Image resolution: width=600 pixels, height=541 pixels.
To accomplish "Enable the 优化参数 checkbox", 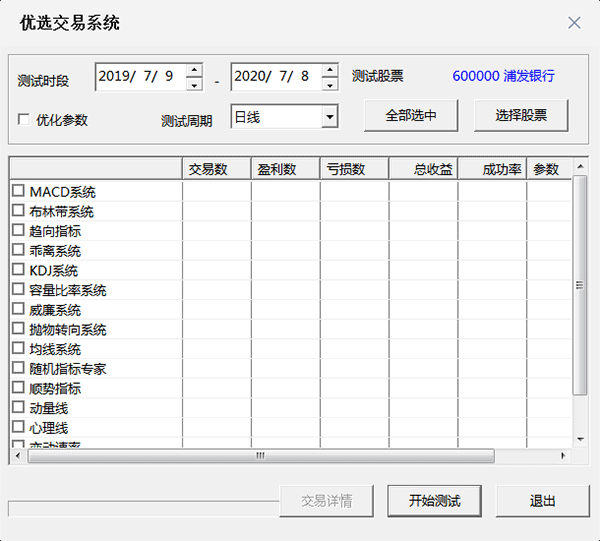I will (x=24, y=119).
